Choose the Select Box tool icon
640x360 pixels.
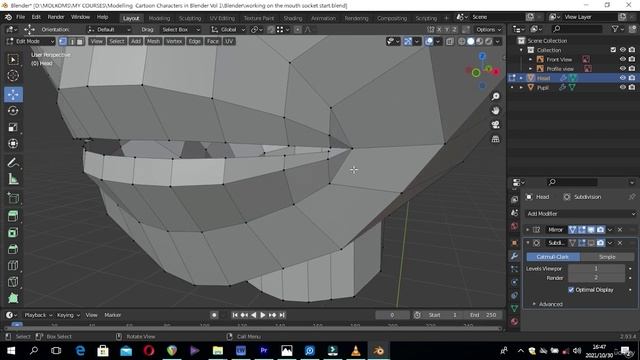click(13, 60)
